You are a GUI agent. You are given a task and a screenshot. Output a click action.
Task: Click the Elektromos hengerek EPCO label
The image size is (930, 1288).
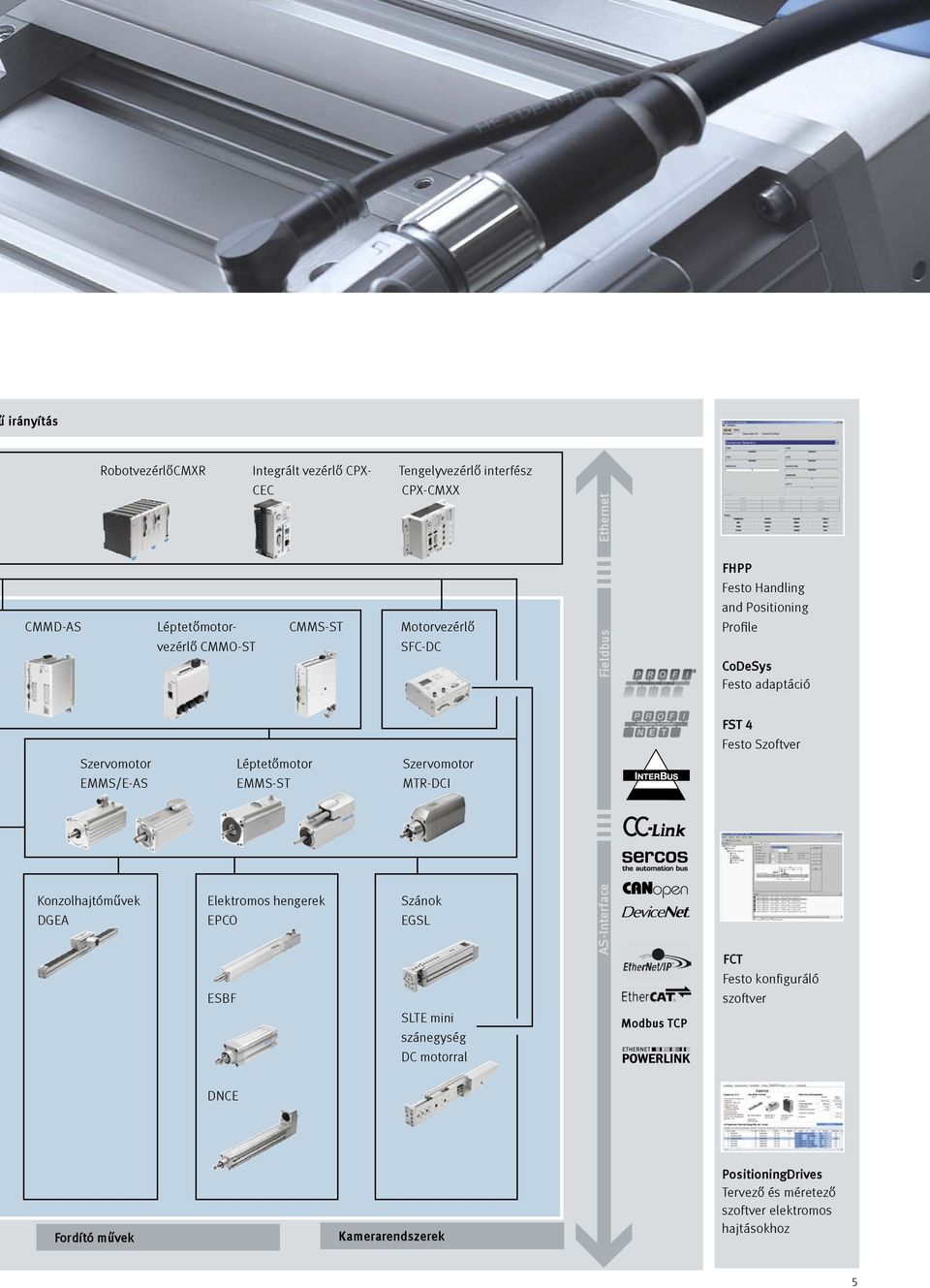point(266,911)
